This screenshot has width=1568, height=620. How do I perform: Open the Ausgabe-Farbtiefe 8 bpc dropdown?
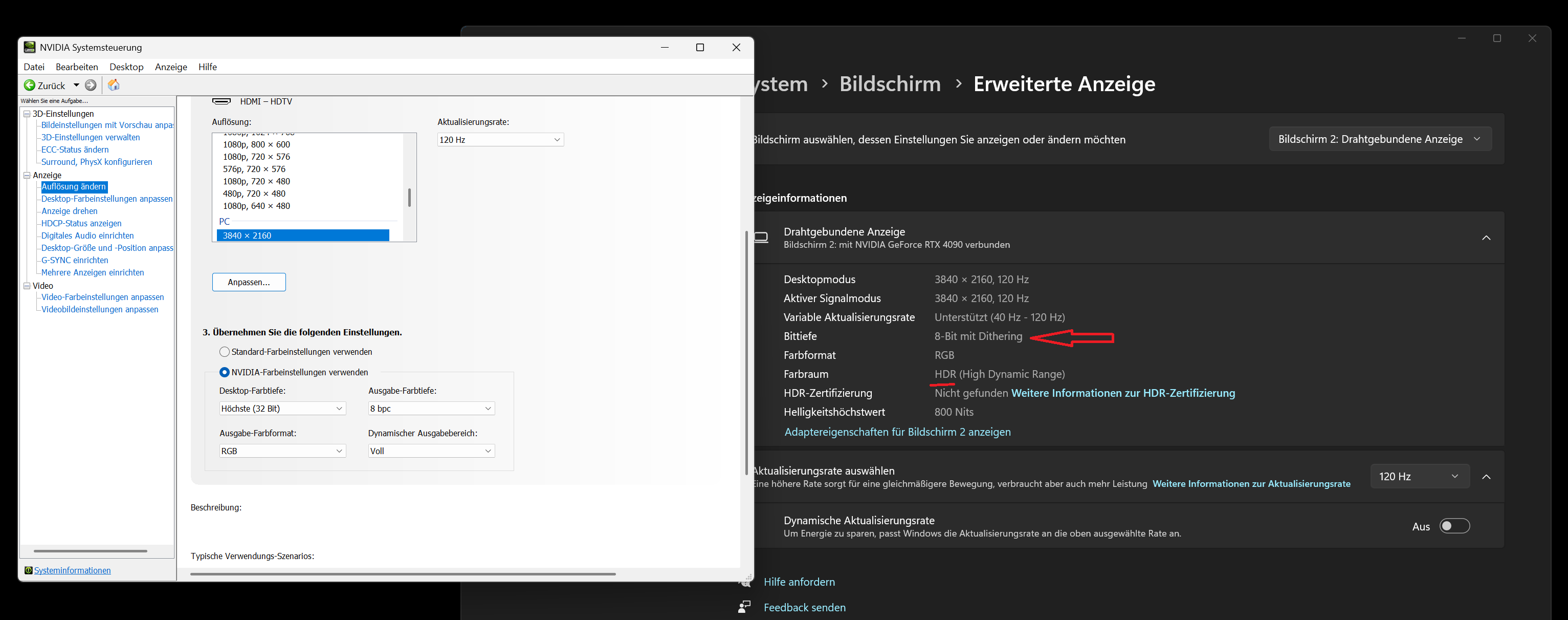[431, 408]
